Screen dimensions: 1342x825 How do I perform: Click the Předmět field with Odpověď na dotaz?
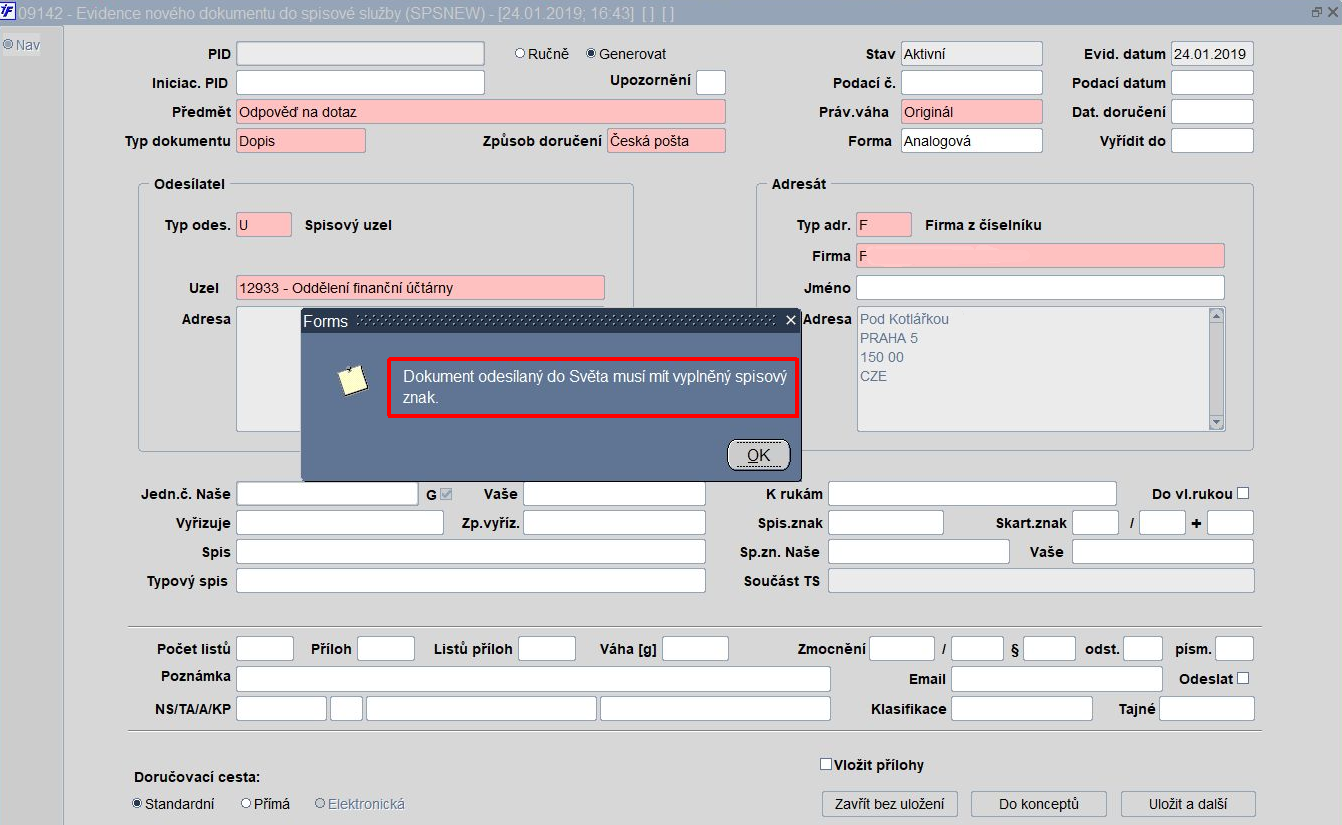tap(481, 112)
